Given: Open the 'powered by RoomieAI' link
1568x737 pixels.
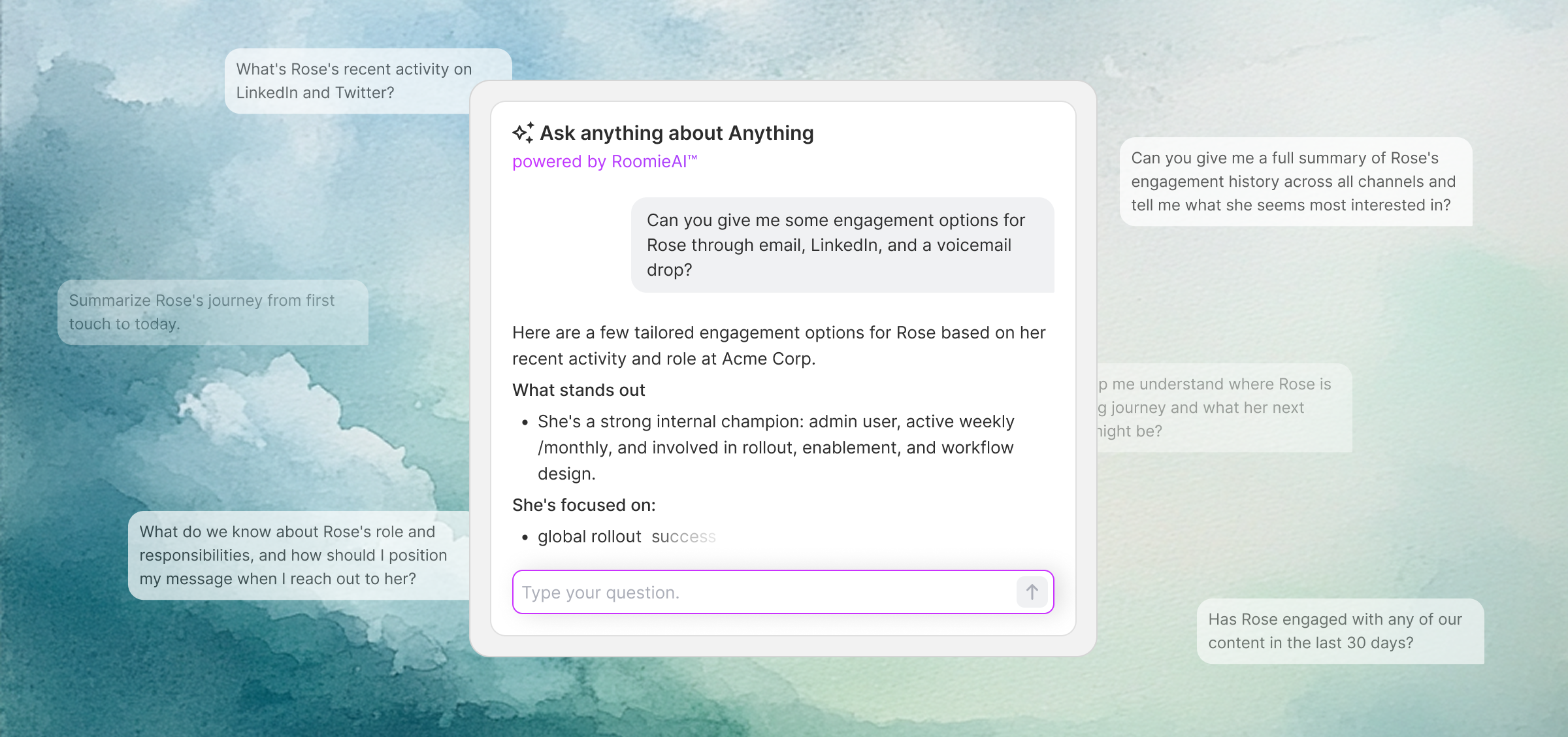Looking at the screenshot, I should (599, 161).
